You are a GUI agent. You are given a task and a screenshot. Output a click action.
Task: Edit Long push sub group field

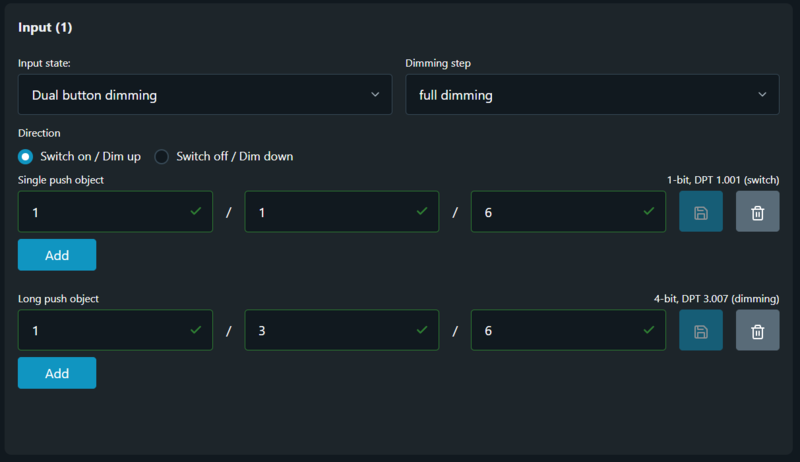(557, 330)
